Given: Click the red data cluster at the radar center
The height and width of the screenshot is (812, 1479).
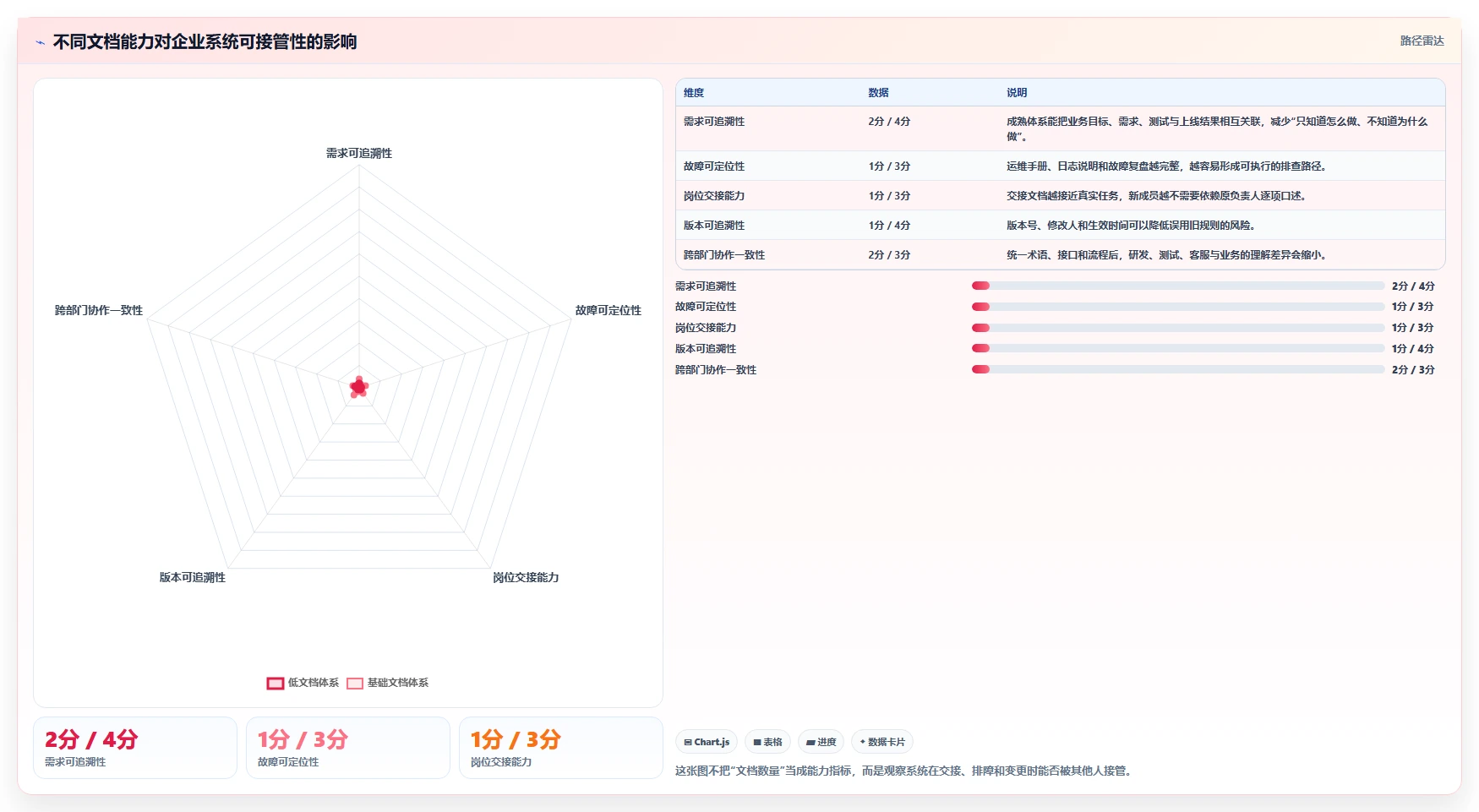Looking at the screenshot, I should [358, 387].
